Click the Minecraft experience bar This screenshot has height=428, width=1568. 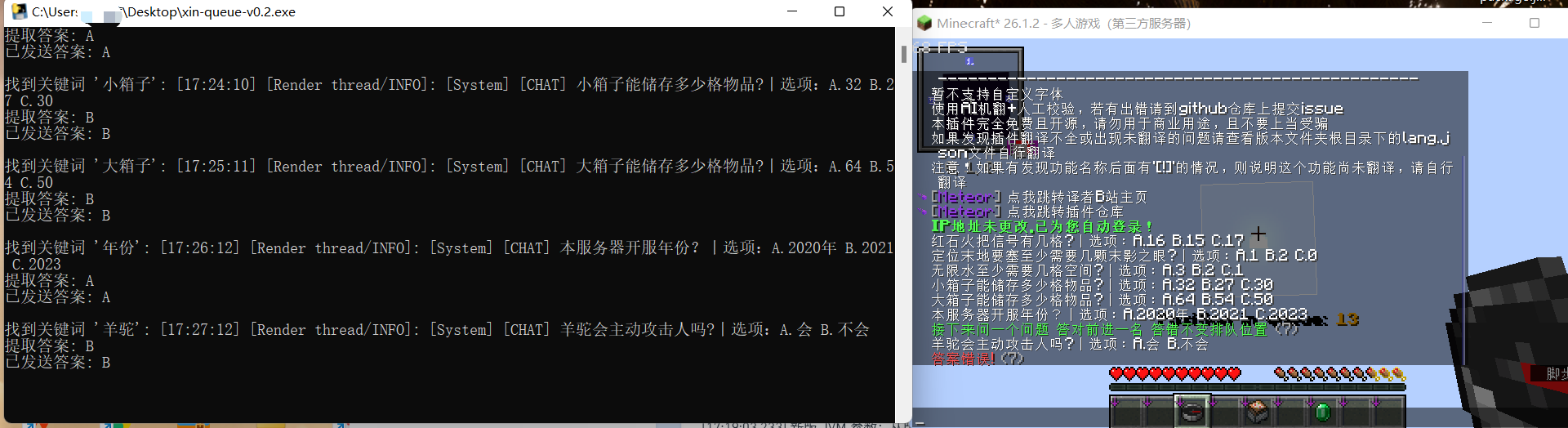click(1257, 387)
